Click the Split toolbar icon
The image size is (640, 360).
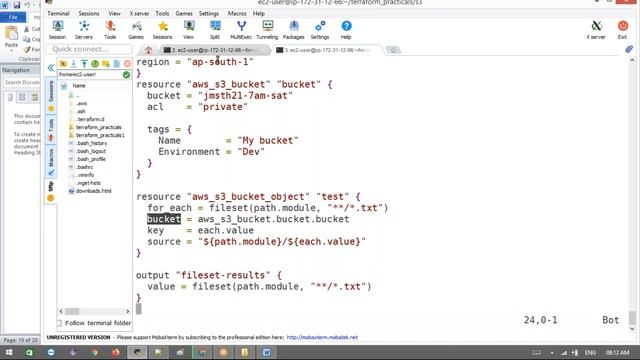coord(215,30)
